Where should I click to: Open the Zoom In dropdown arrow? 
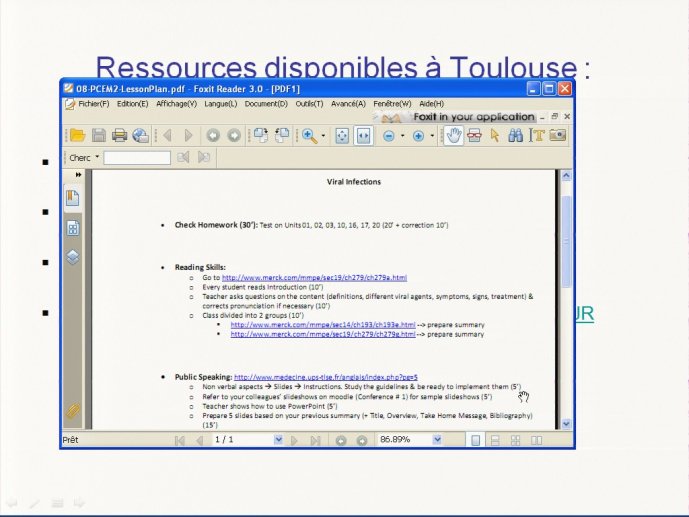432,136
